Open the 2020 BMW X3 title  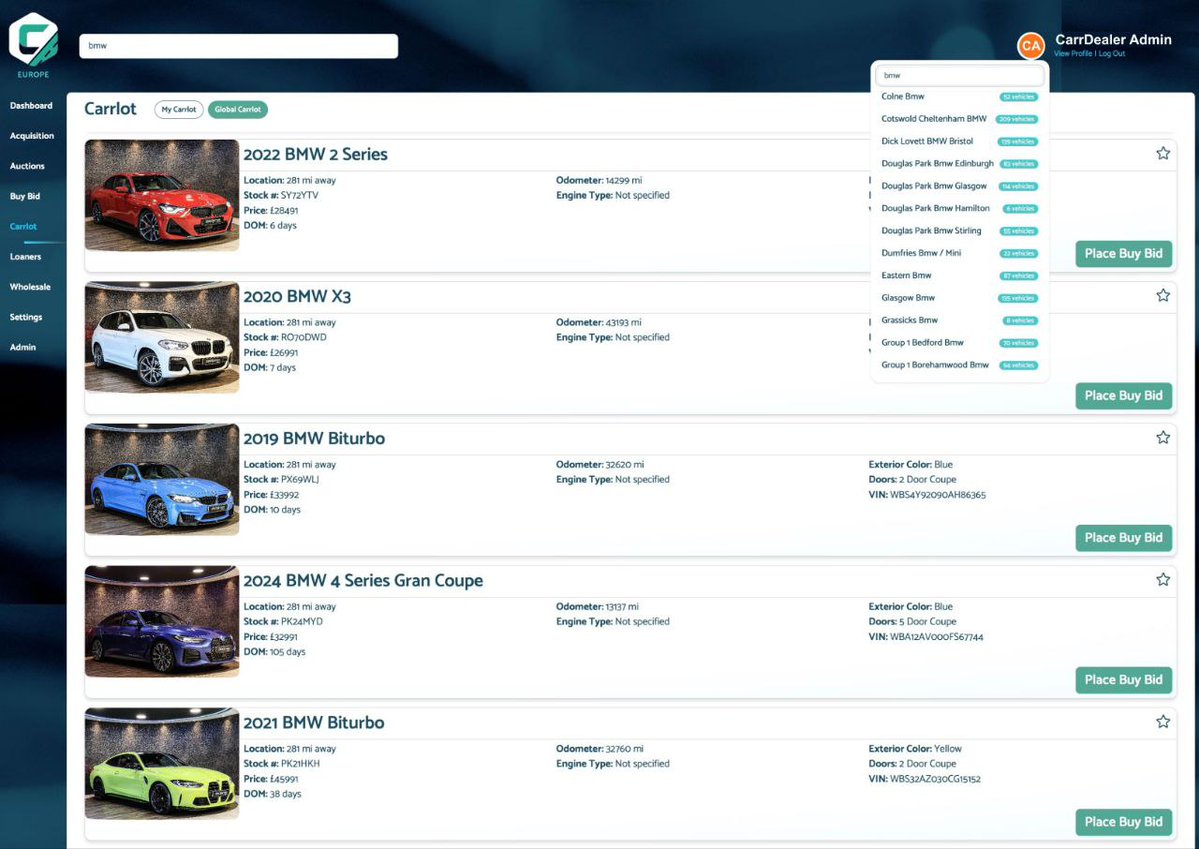coord(297,297)
